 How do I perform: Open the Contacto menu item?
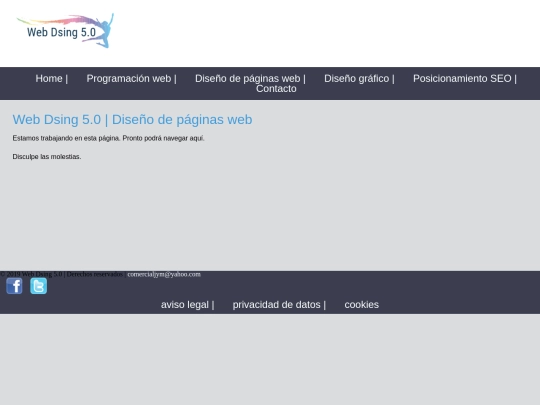pyautogui.click(x=276, y=89)
